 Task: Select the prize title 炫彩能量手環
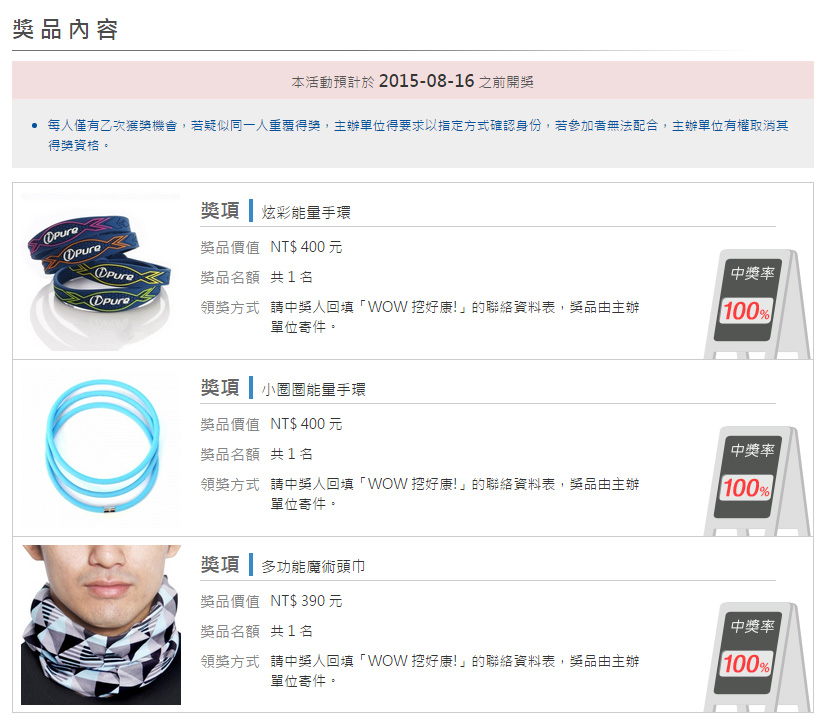[x=306, y=212]
